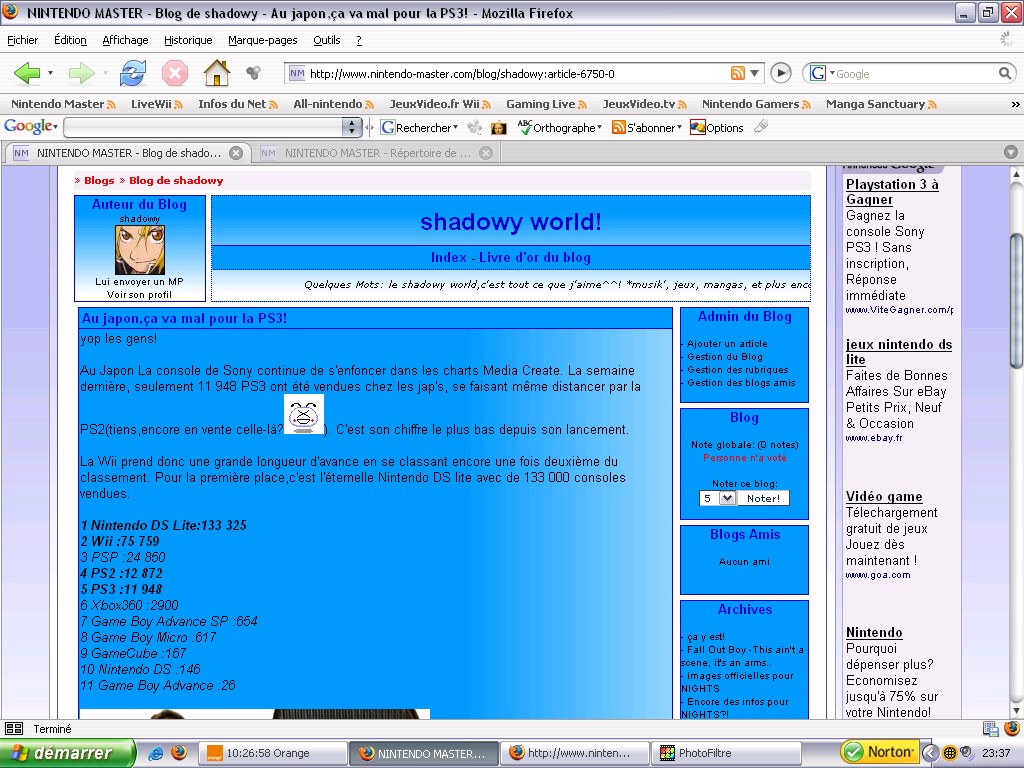Click the jeux nintendo ds lite ad
This screenshot has height=768, width=1024.
tap(899, 352)
